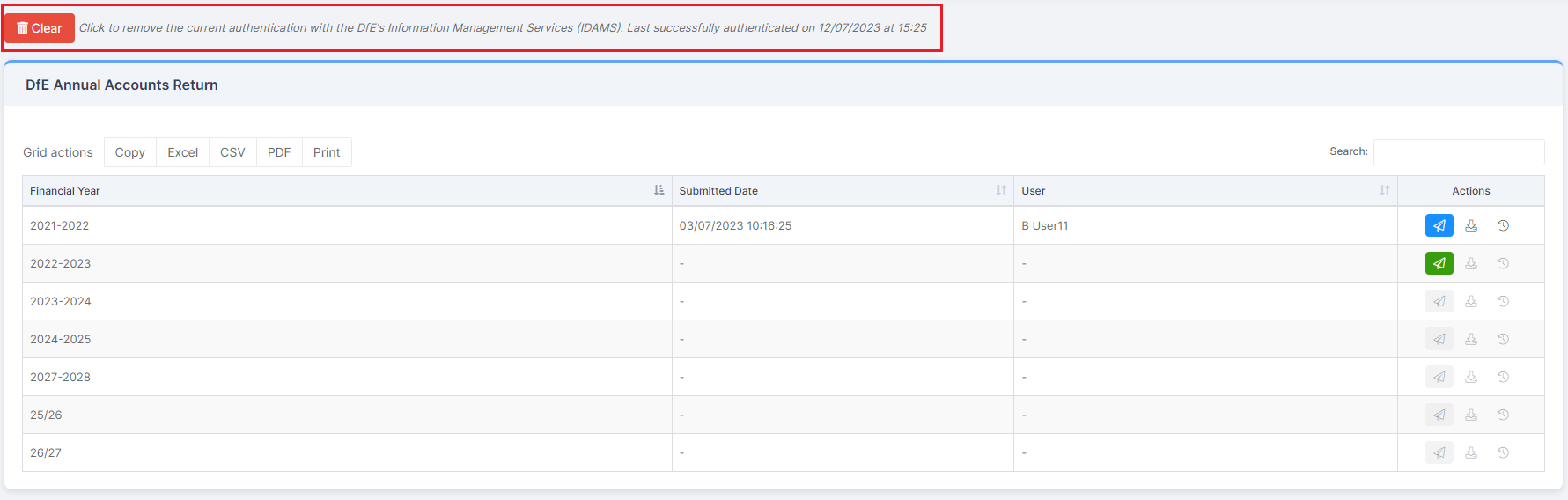Viewport: 1568px width, 500px height.
Task: Focus the Search input field
Action: [1459, 152]
